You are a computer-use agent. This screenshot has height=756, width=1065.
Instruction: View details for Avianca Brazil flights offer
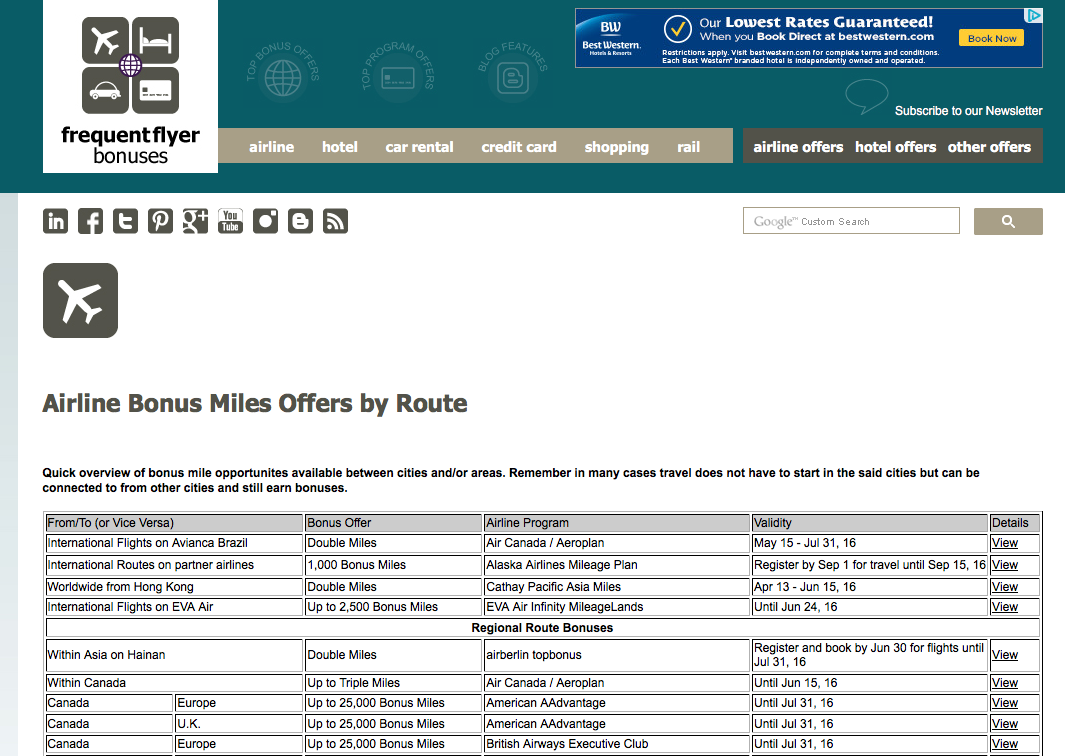click(1005, 543)
